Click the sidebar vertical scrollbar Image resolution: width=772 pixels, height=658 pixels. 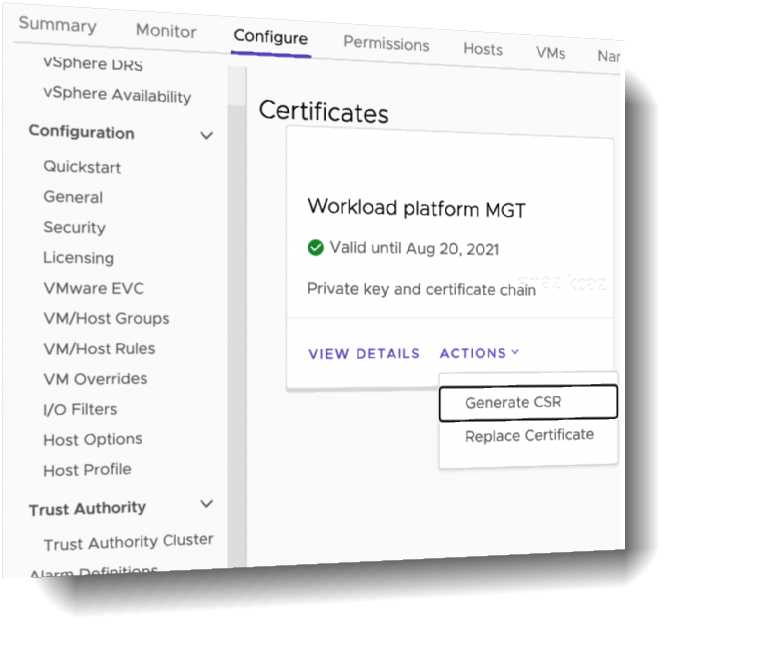237,300
